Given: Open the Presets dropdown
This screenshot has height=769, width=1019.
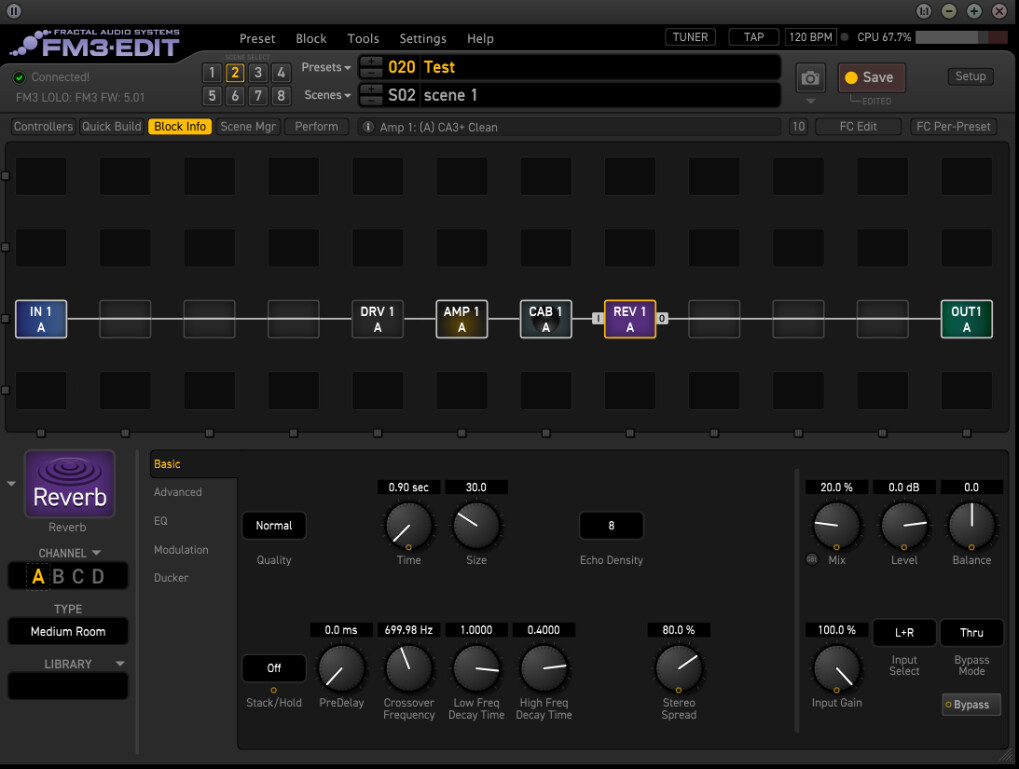Looking at the screenshot, I should click(326, 67).
